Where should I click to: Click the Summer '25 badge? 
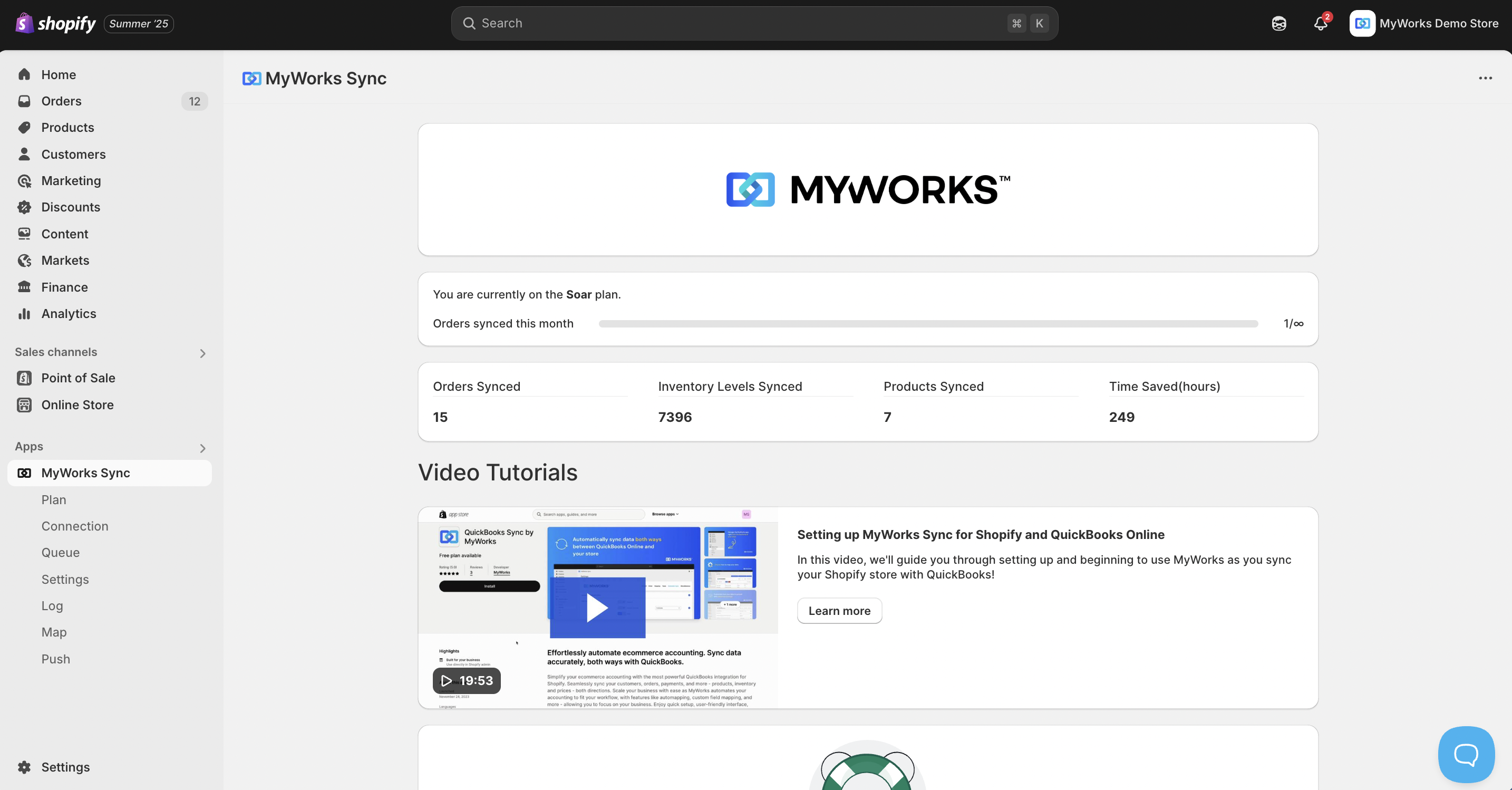139,24
